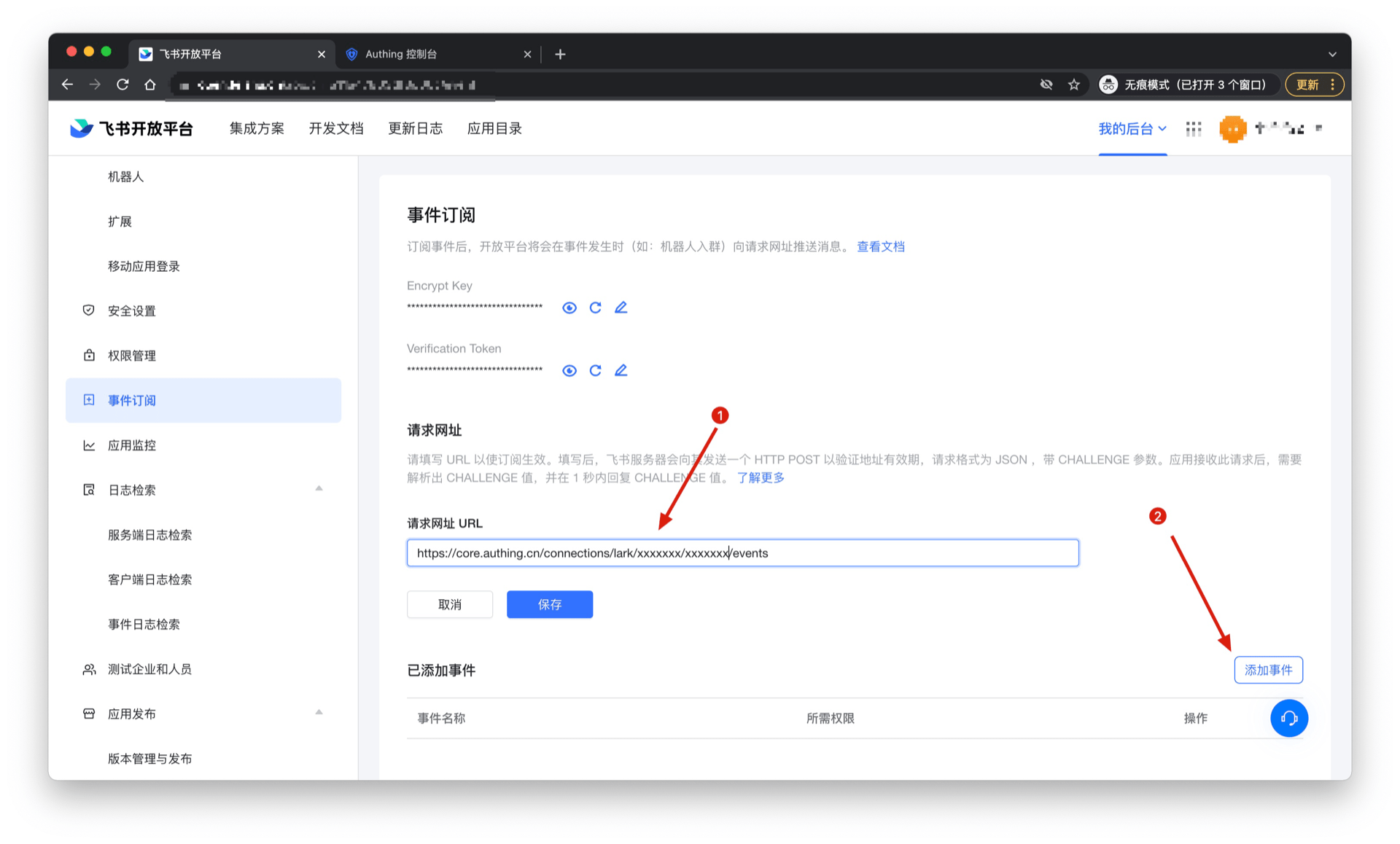The width and height of the screenshot is (1400, 844).
Task: Regenerate the Verification Token
Action: click(595, 370)
